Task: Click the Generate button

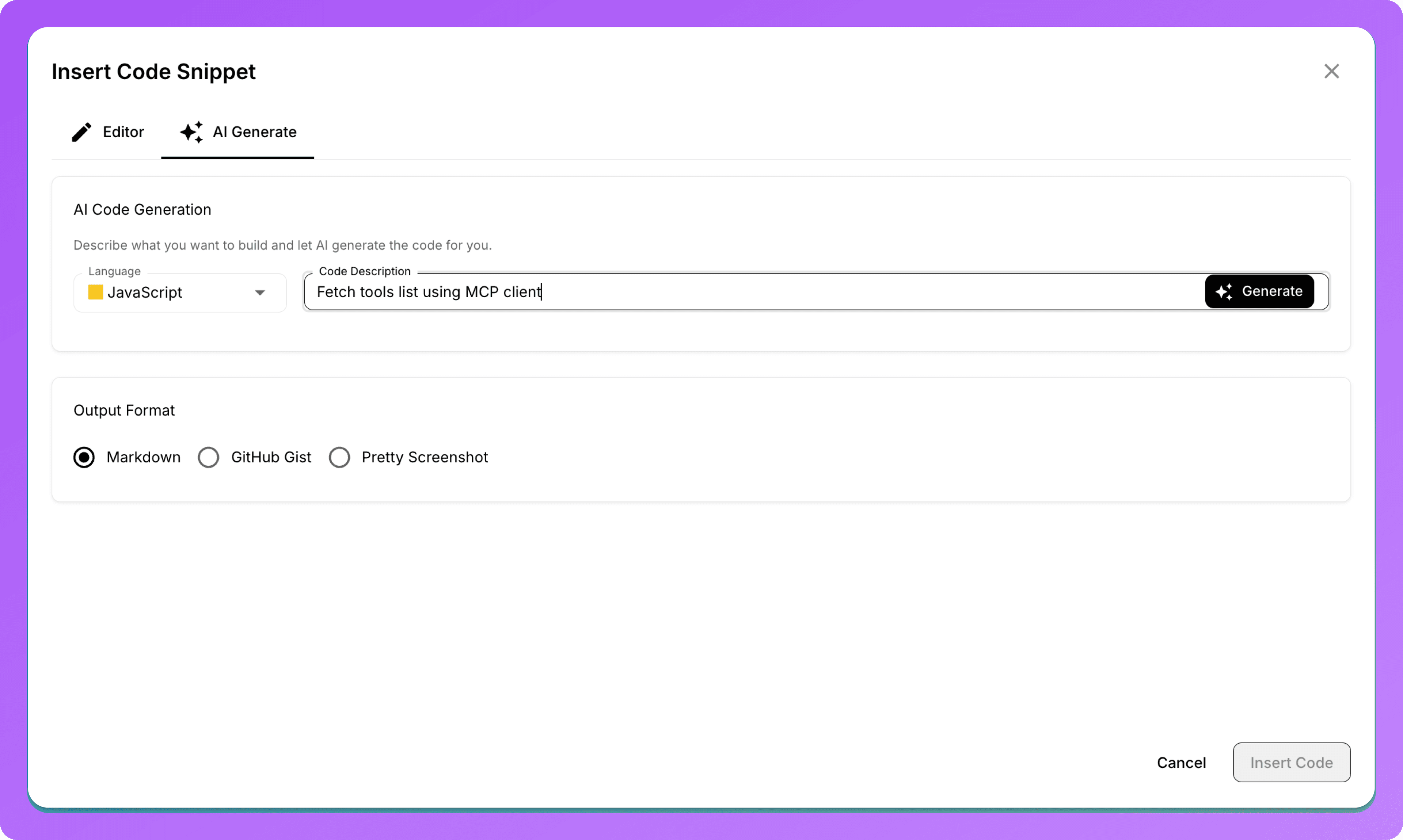Action: (x=1259, y=291)
